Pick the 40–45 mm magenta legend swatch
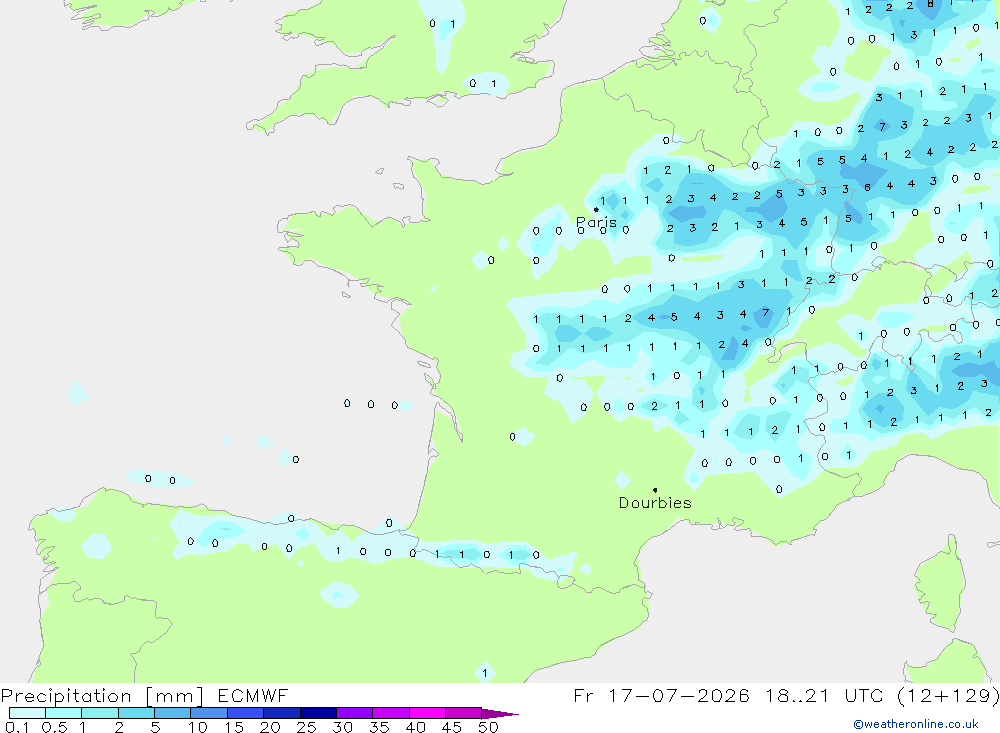Screen dimensions: 1000x733 [427, 713]
